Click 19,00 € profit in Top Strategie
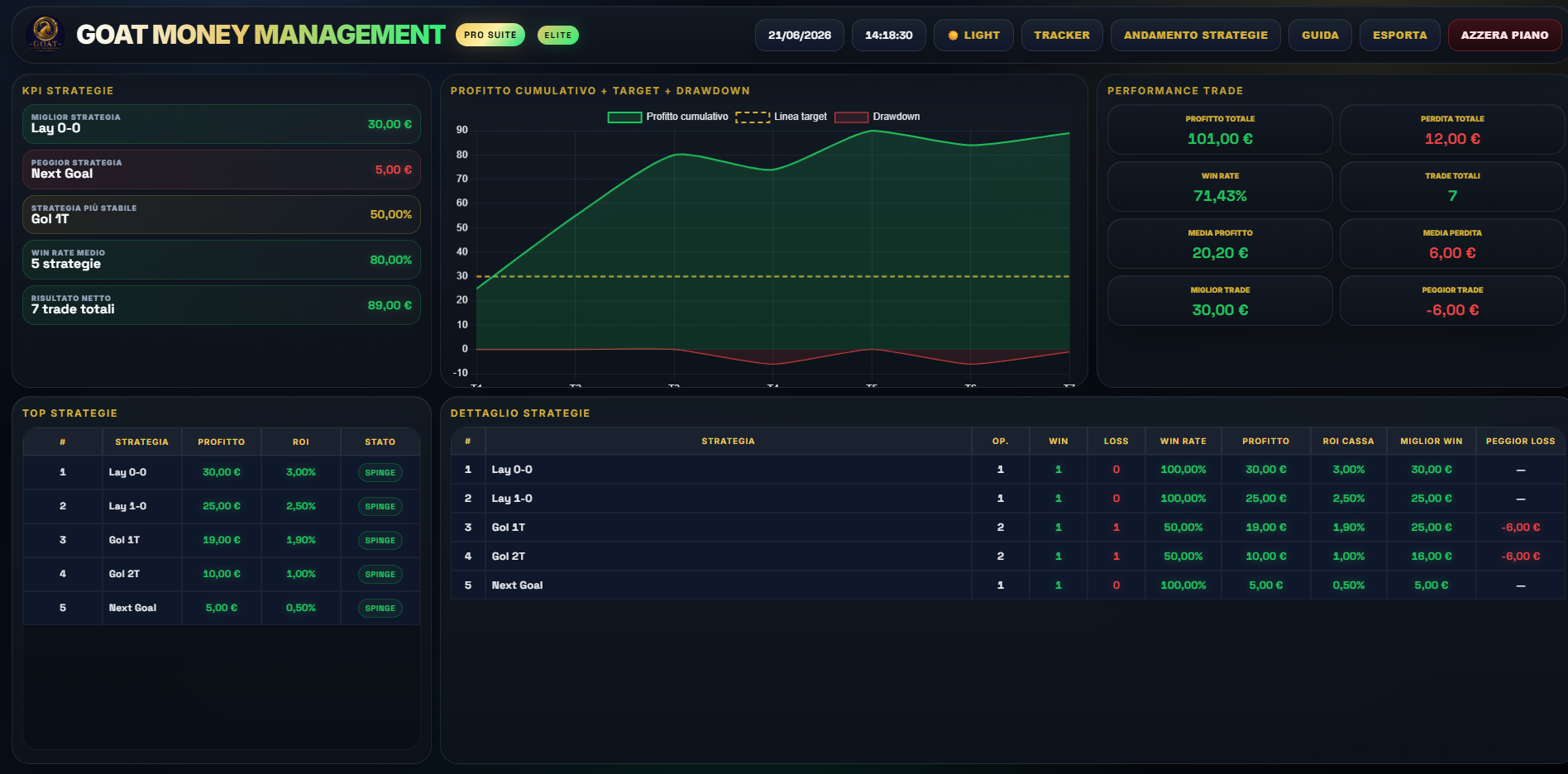 [x=222, y=540]
